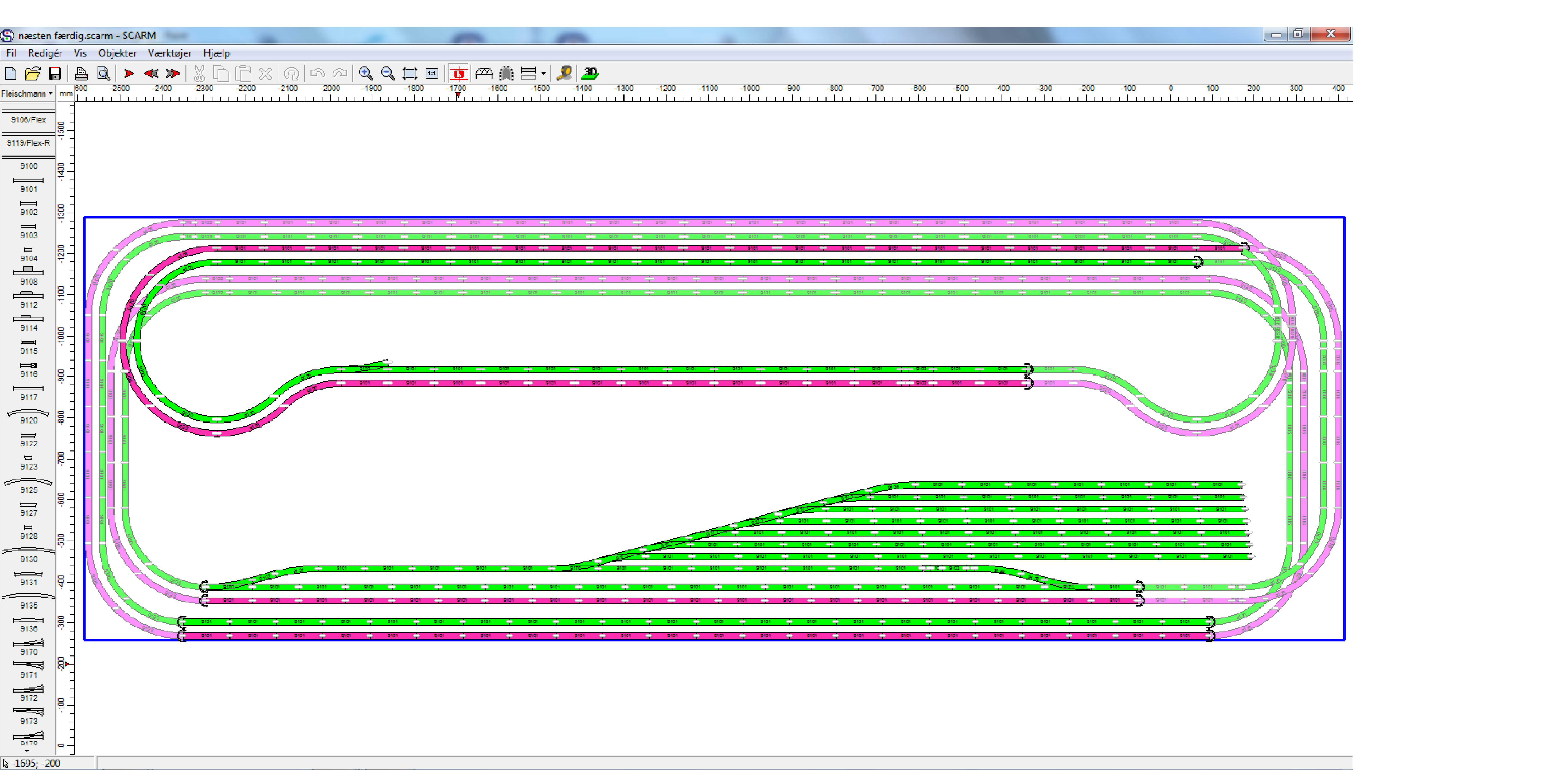Click the red marker on vertical ruler
The width and height of the screenshot is (1568, 770).
click(67, 664)
